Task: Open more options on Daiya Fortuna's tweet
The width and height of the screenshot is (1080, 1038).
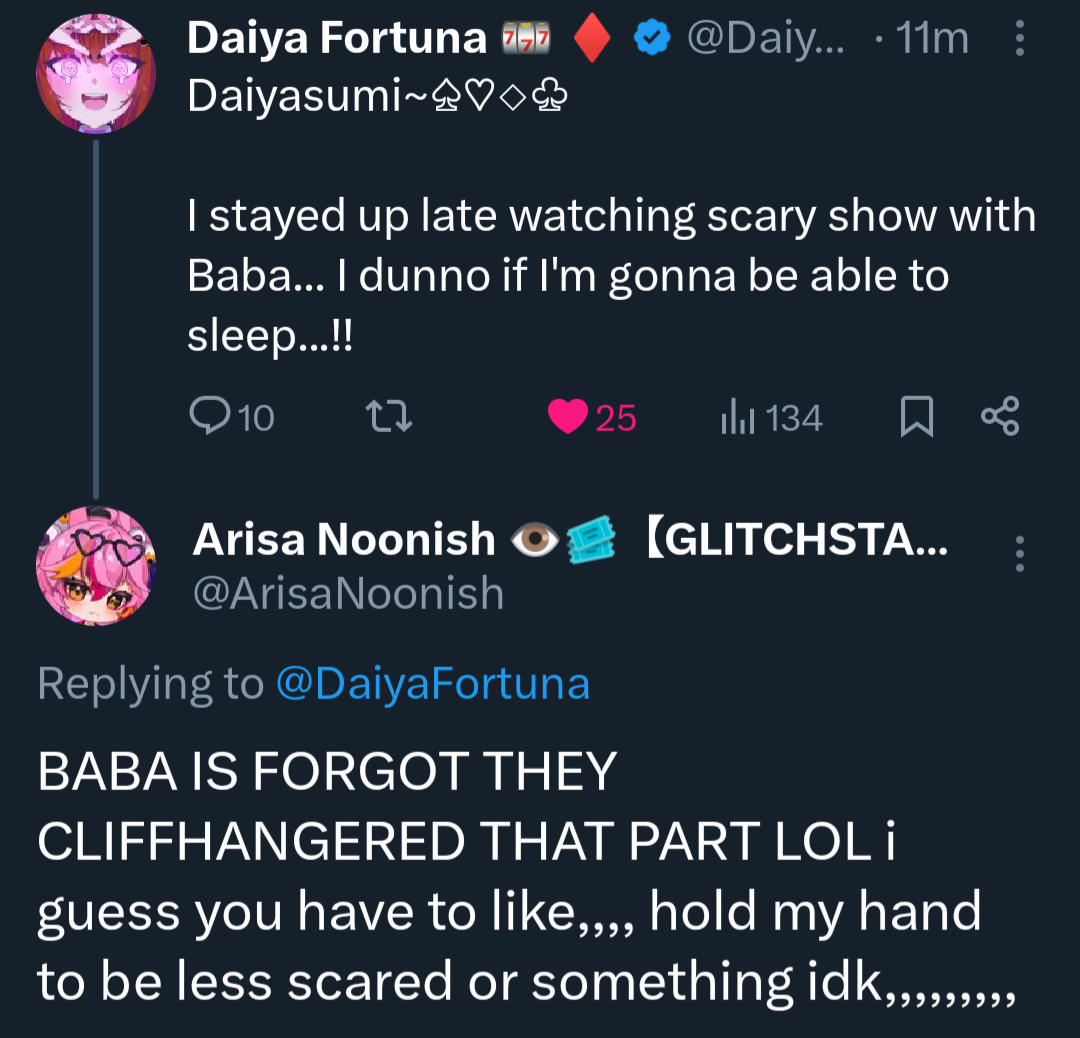Action: [1020, 39]
